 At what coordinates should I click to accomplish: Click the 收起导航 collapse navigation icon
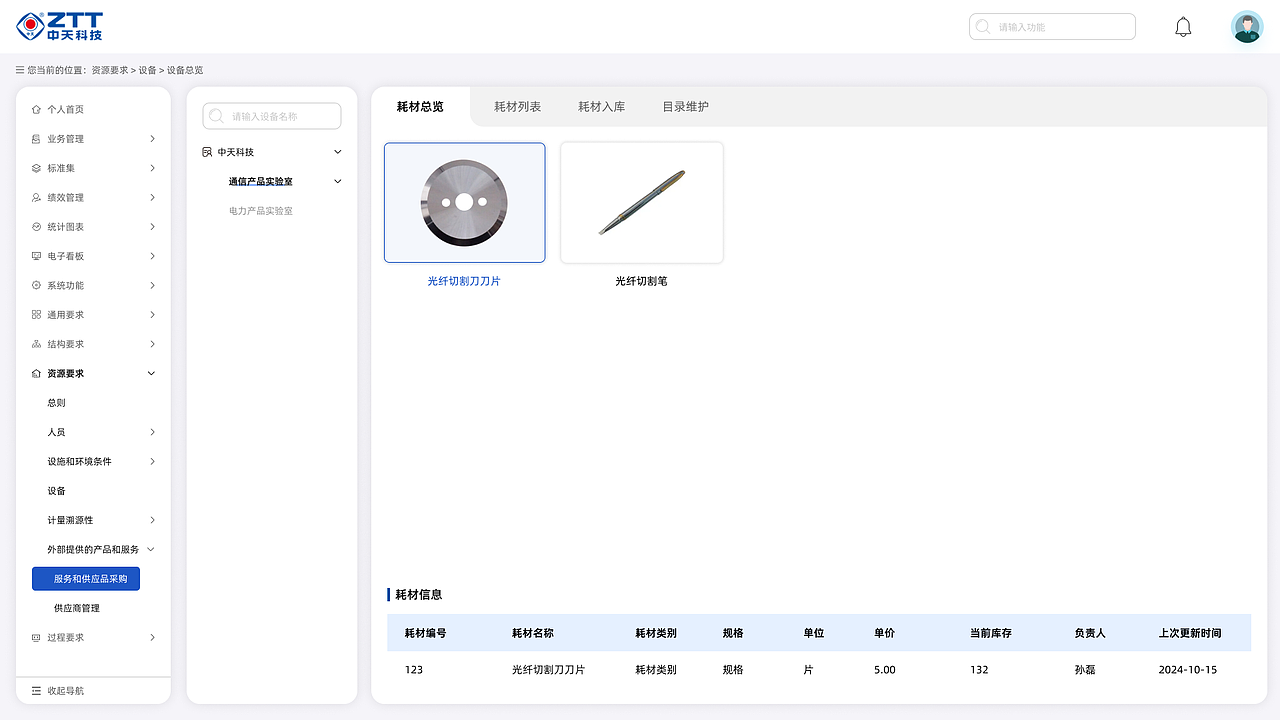click(34, 690)
